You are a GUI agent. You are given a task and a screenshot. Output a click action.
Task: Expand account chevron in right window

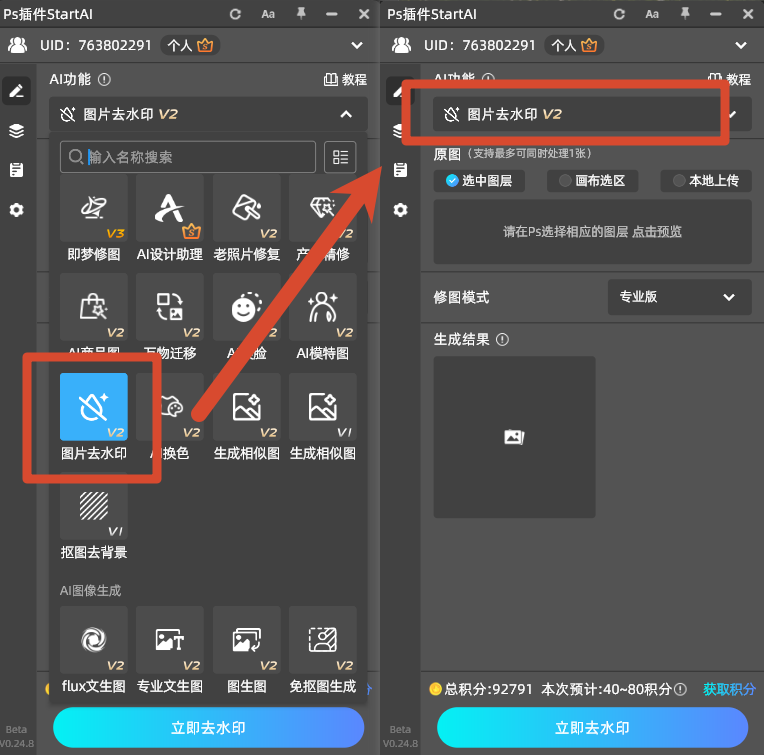click(x=741, y=45)
